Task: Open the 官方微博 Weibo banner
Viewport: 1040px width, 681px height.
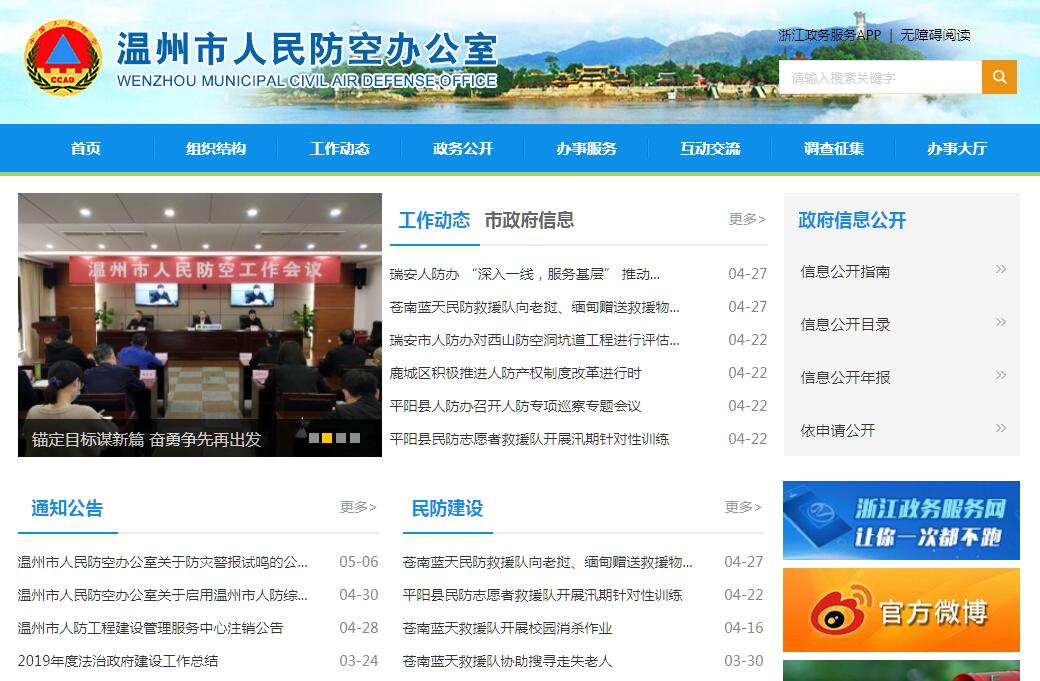Action: tap(901, 610)
